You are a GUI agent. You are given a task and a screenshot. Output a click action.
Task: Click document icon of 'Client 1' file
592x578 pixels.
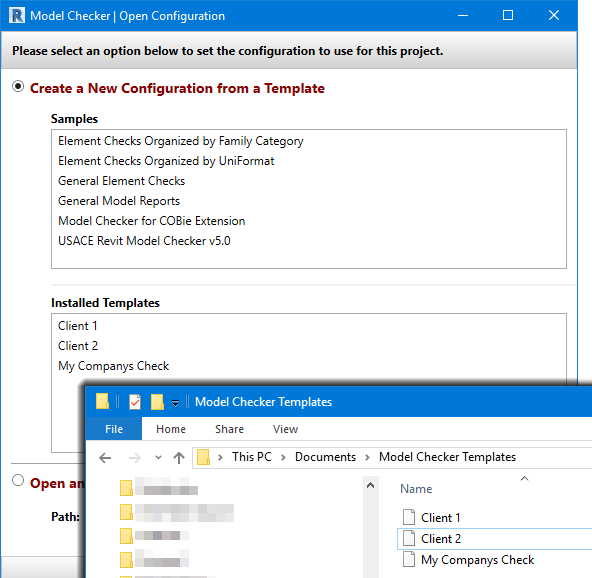[x=409, y=517]
